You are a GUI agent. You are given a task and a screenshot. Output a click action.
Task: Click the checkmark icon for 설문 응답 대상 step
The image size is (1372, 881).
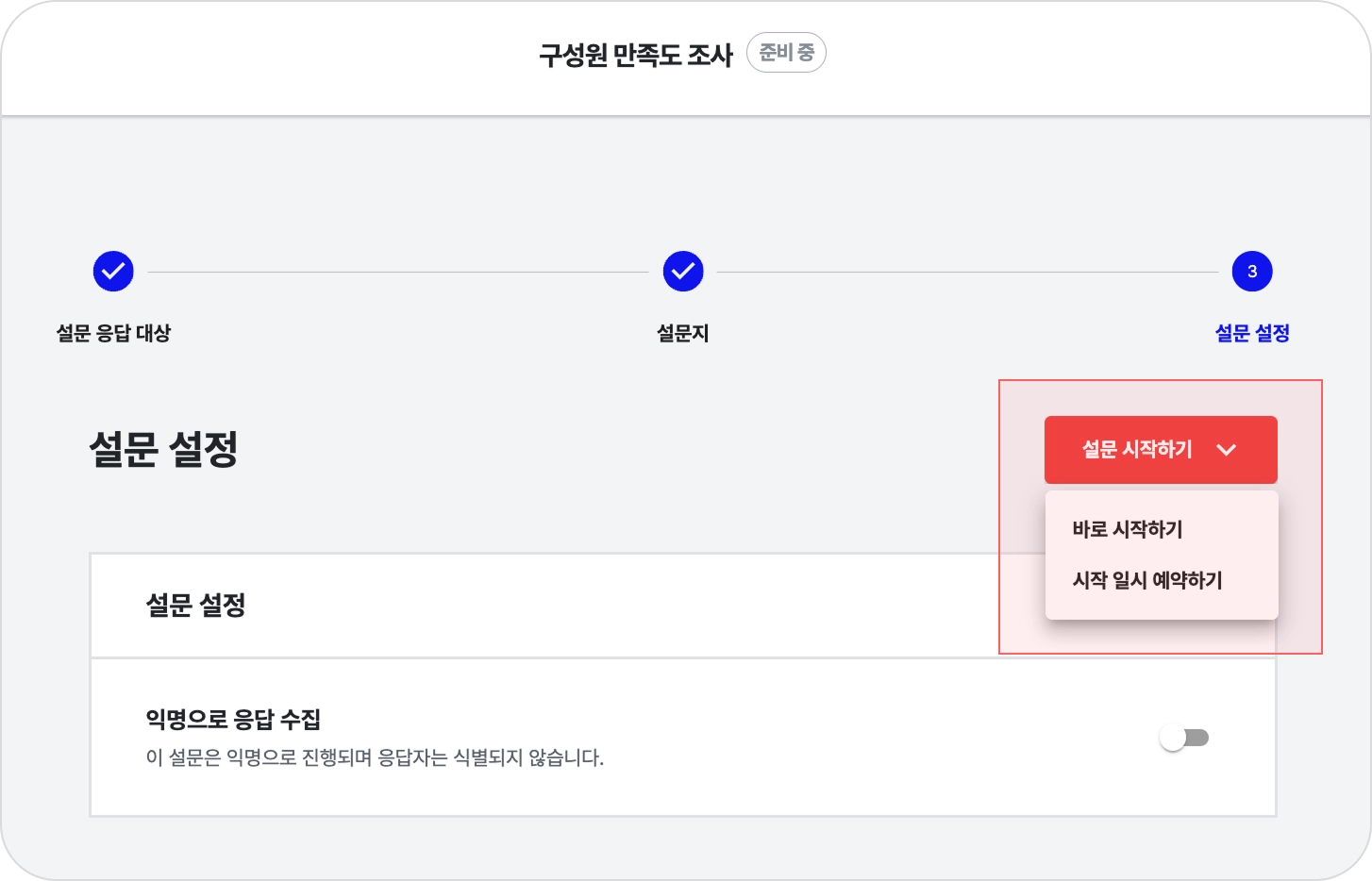tap(113, 272)
